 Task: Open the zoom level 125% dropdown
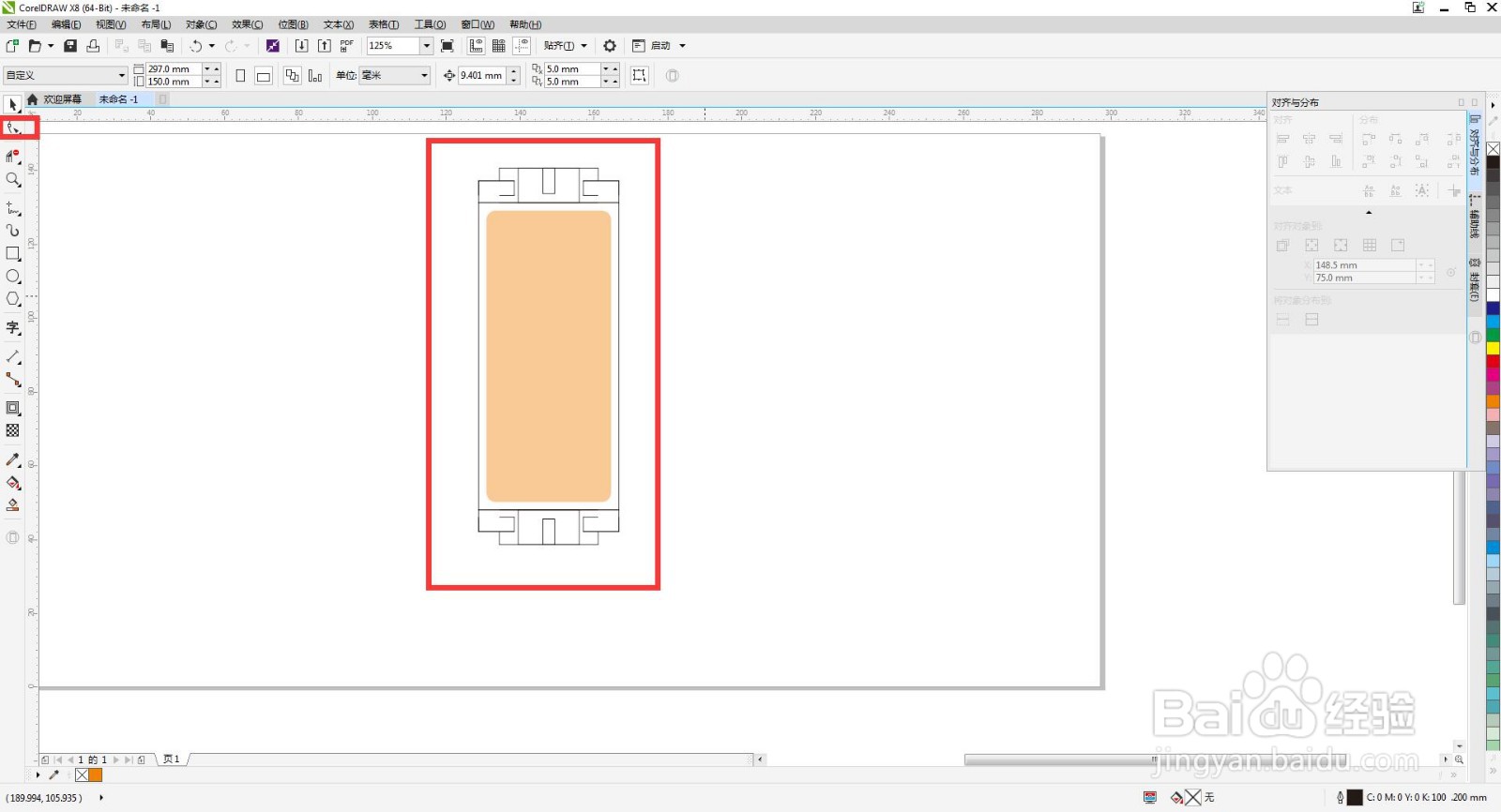426,46
